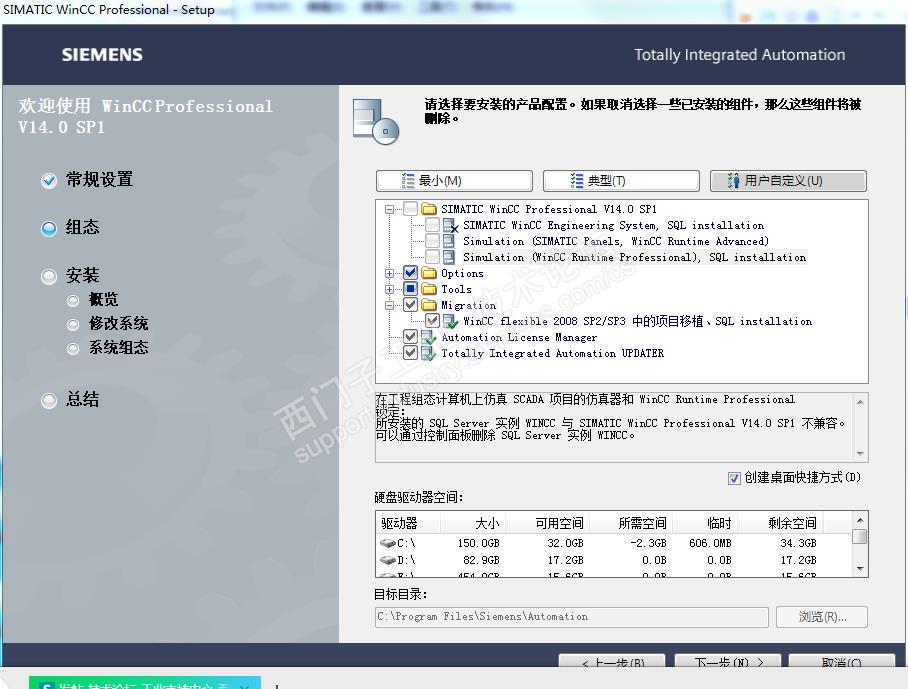The height and width of the screenshot is (689, 908).
Task: Click the 目标目录 path input field
Action: coord(572,617)
